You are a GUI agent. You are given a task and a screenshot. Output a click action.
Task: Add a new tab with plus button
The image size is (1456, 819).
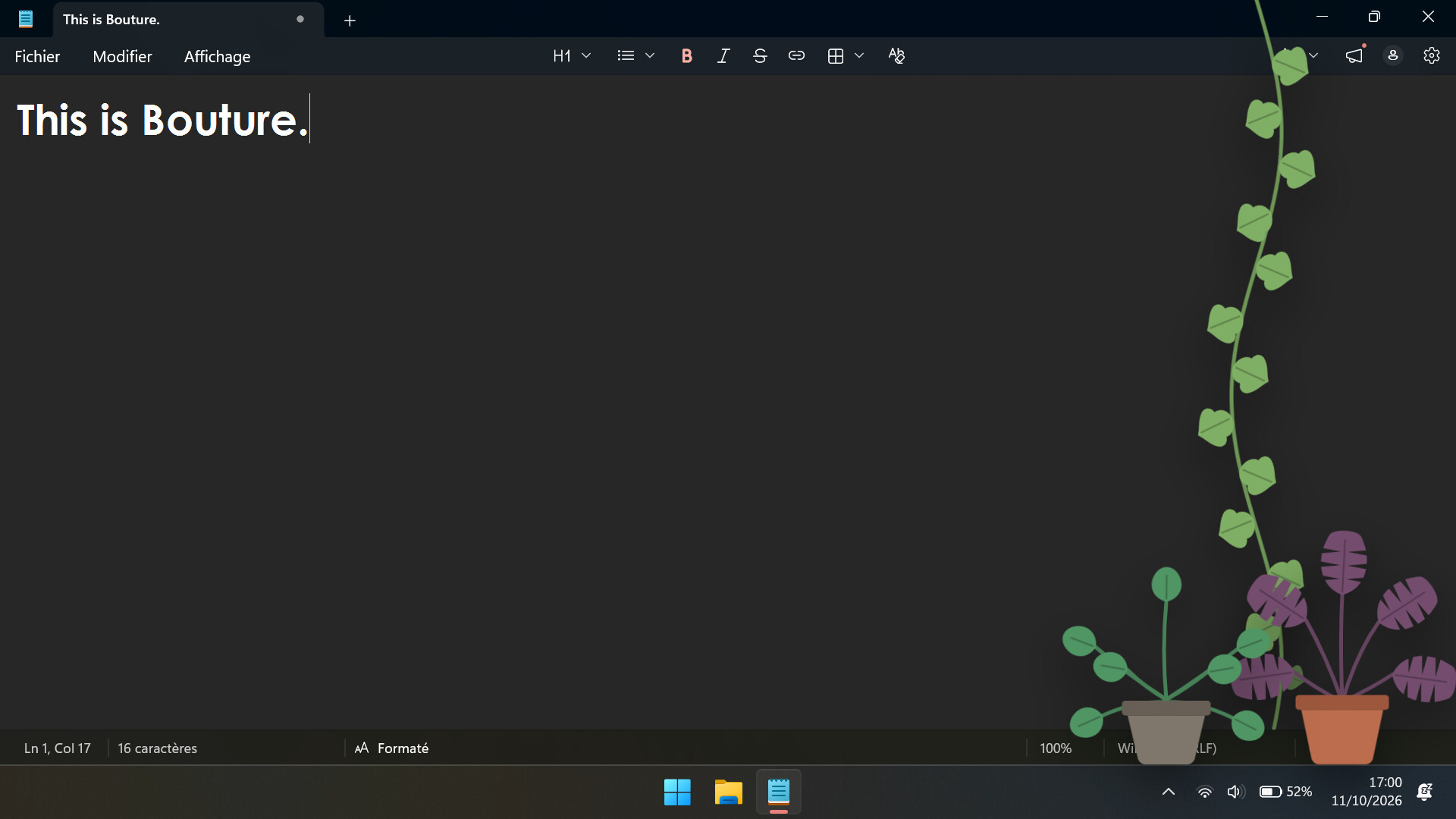[350, 20]
